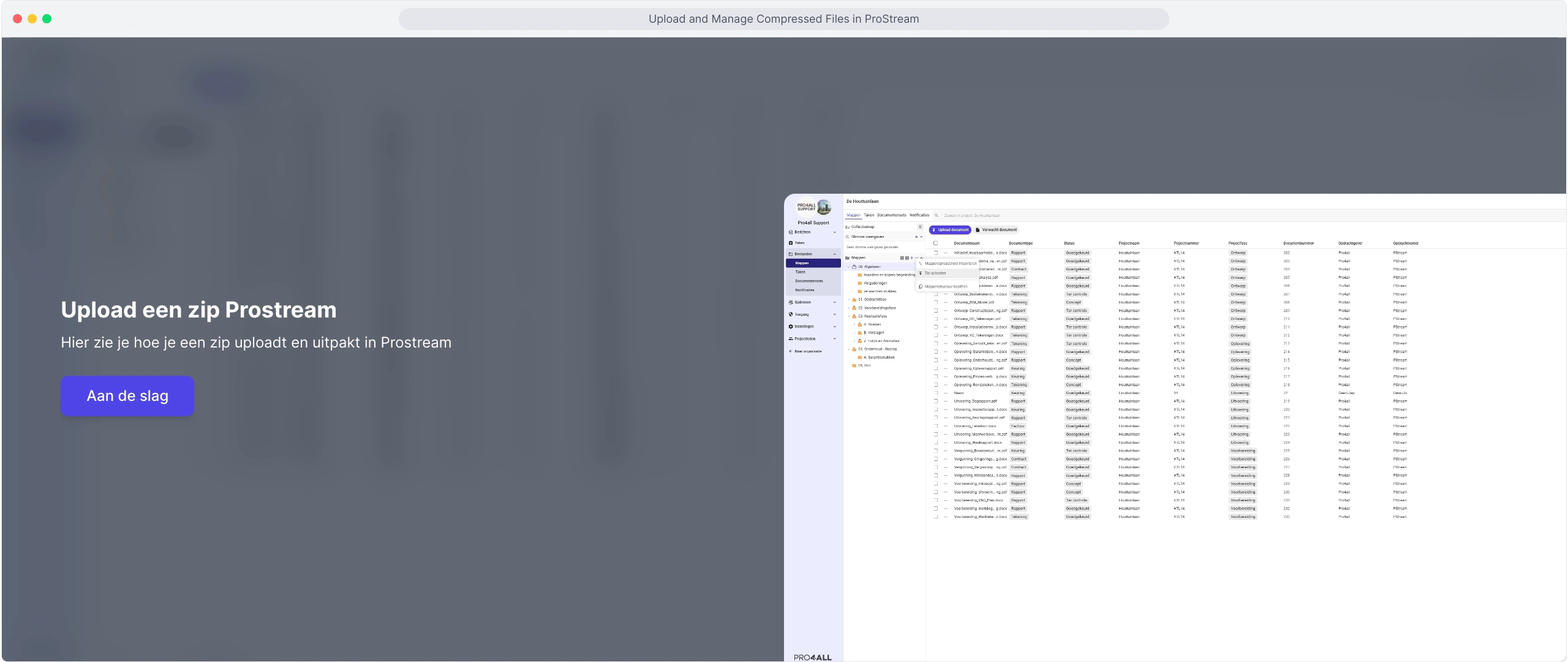Image resolution: width=1568 pixels, height=662 pixels.
Task: Toggle the select-all documents checkbox
Action: click(935, 243)
